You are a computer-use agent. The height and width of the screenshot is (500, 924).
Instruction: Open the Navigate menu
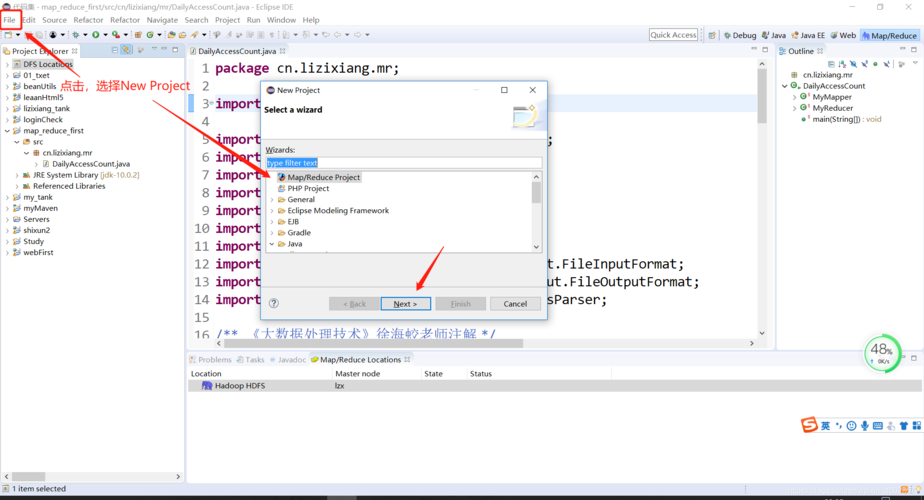162,20
